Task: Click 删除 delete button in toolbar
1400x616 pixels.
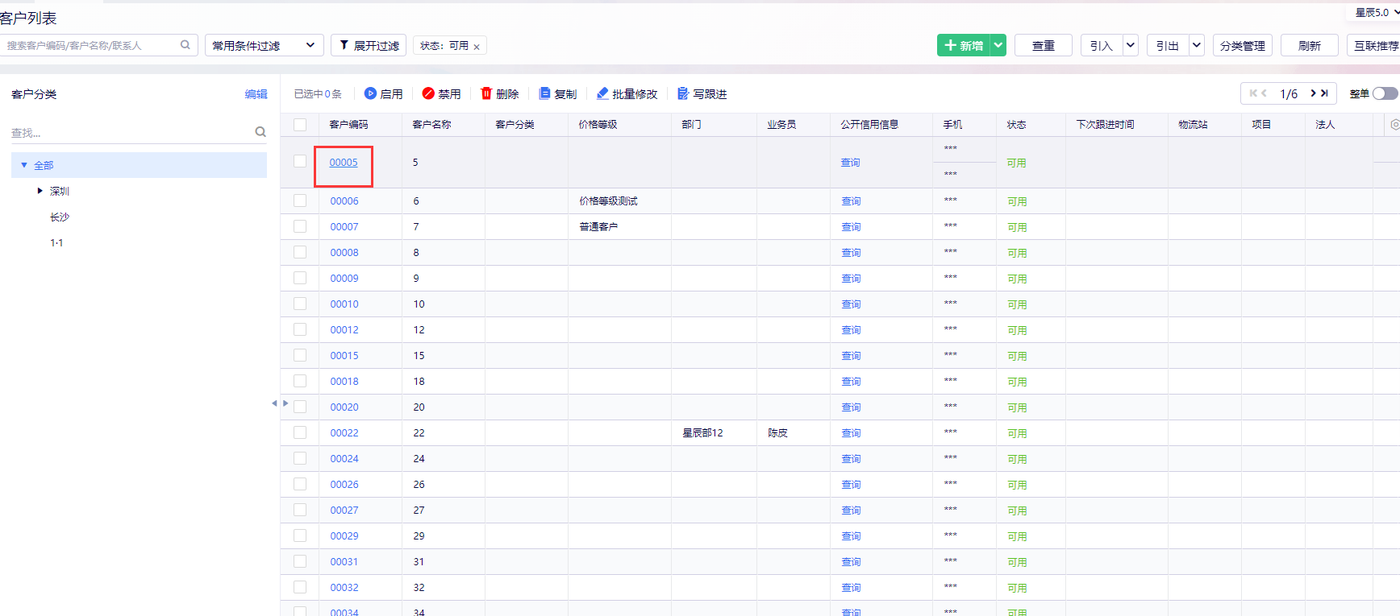Action: [x=500, y=94]
